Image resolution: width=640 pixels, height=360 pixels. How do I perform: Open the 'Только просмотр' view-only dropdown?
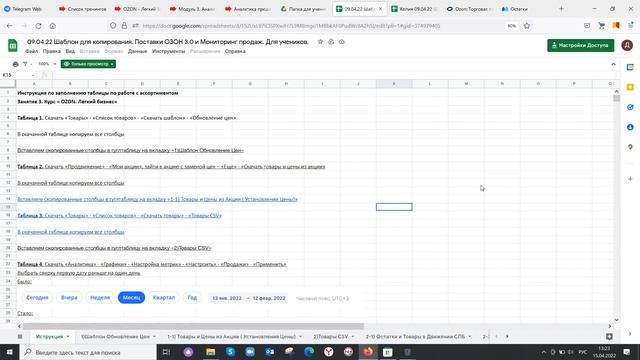coord(89,64)
